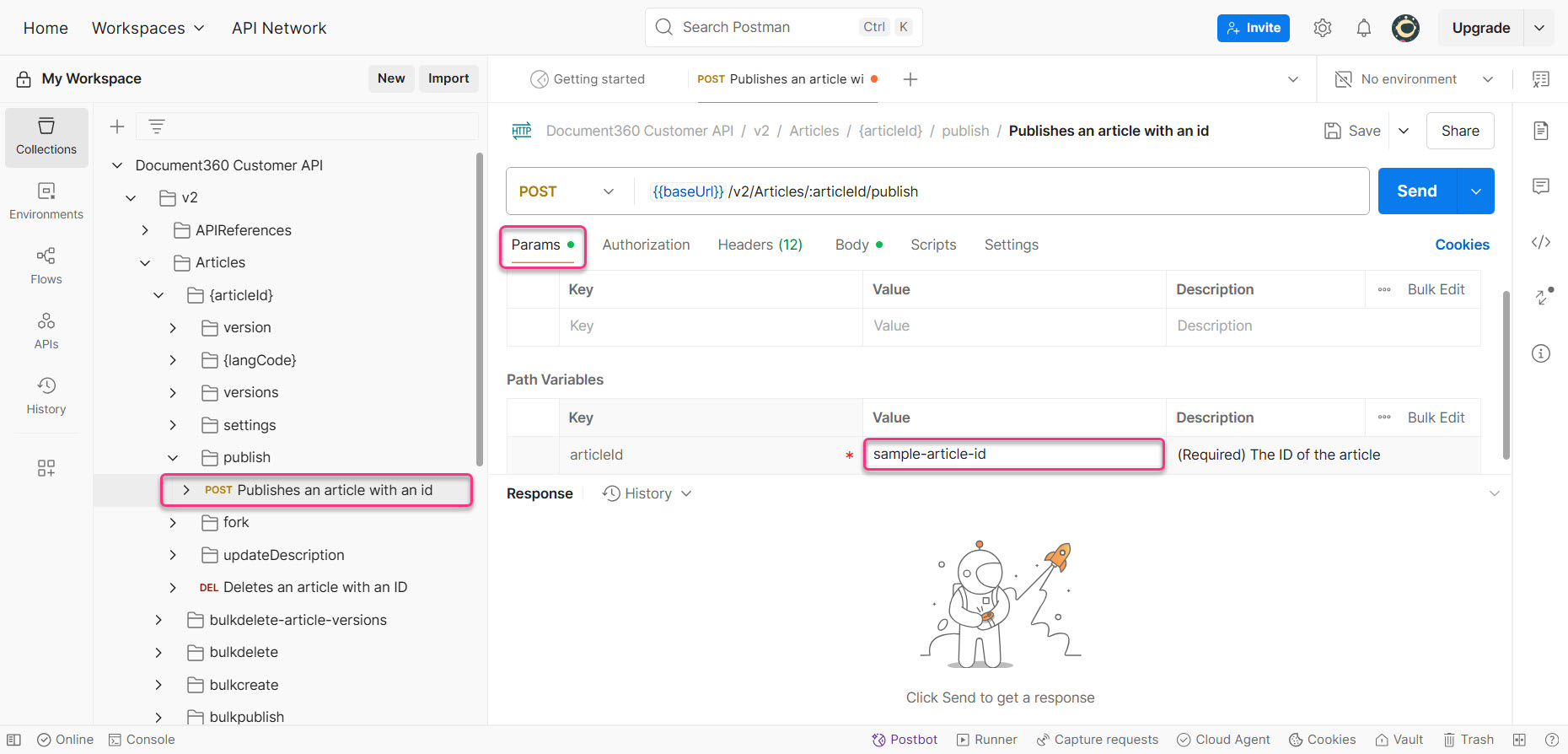Click the collections sidebar scrollbar
Image resolution: width=1568 pixels, height=754 pixels.
coord(480,309)
